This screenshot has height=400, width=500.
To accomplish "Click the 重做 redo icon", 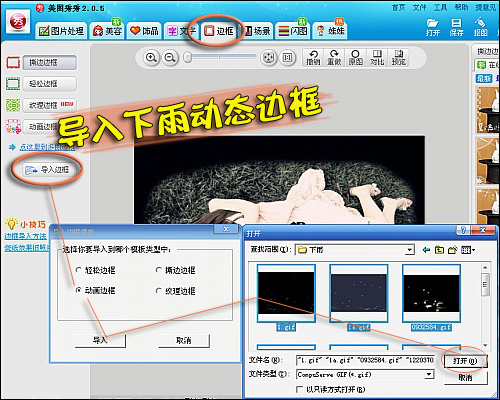I will coord(334,58).
